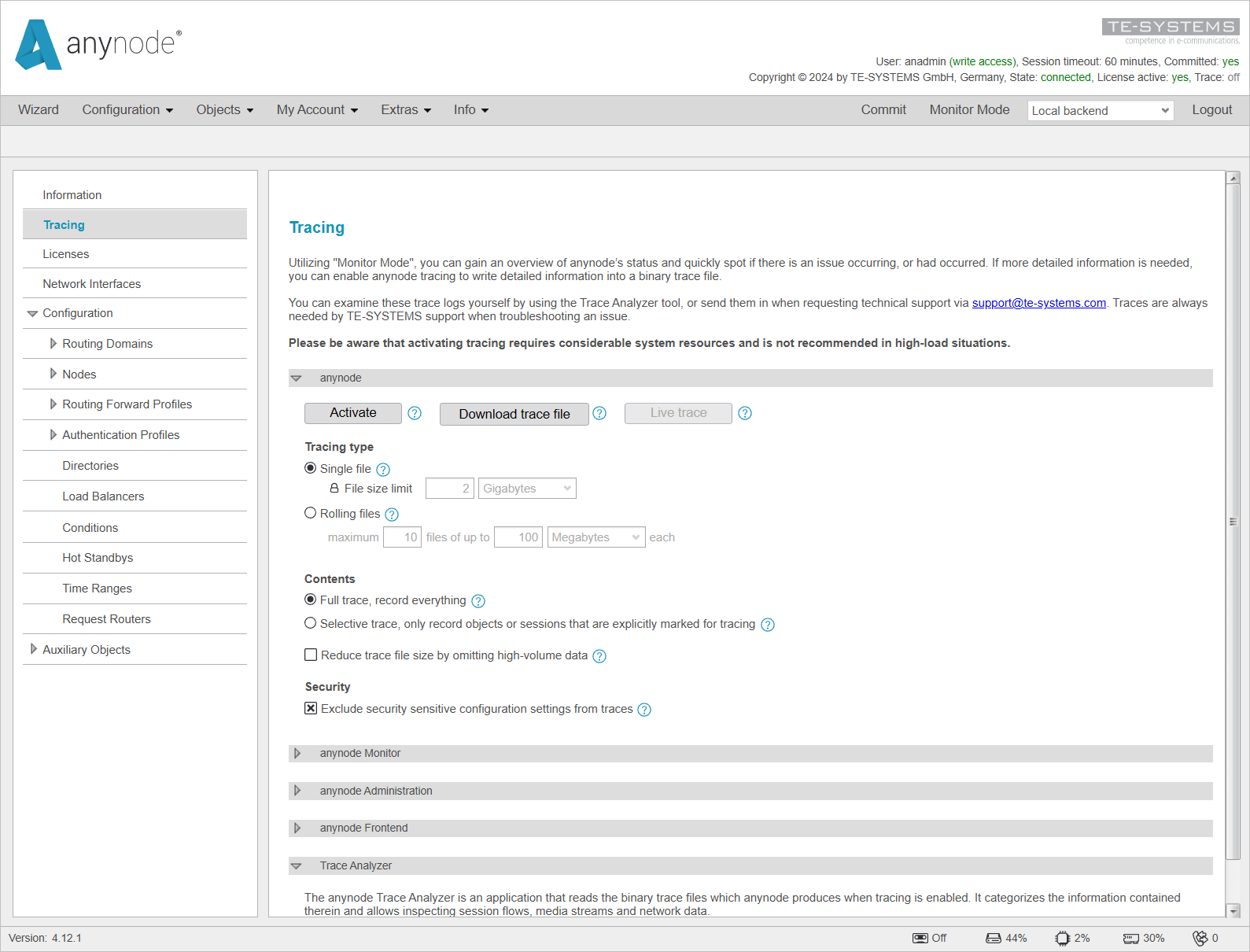
Task: Select Full trace, record everything
Action: click(311, 600)
